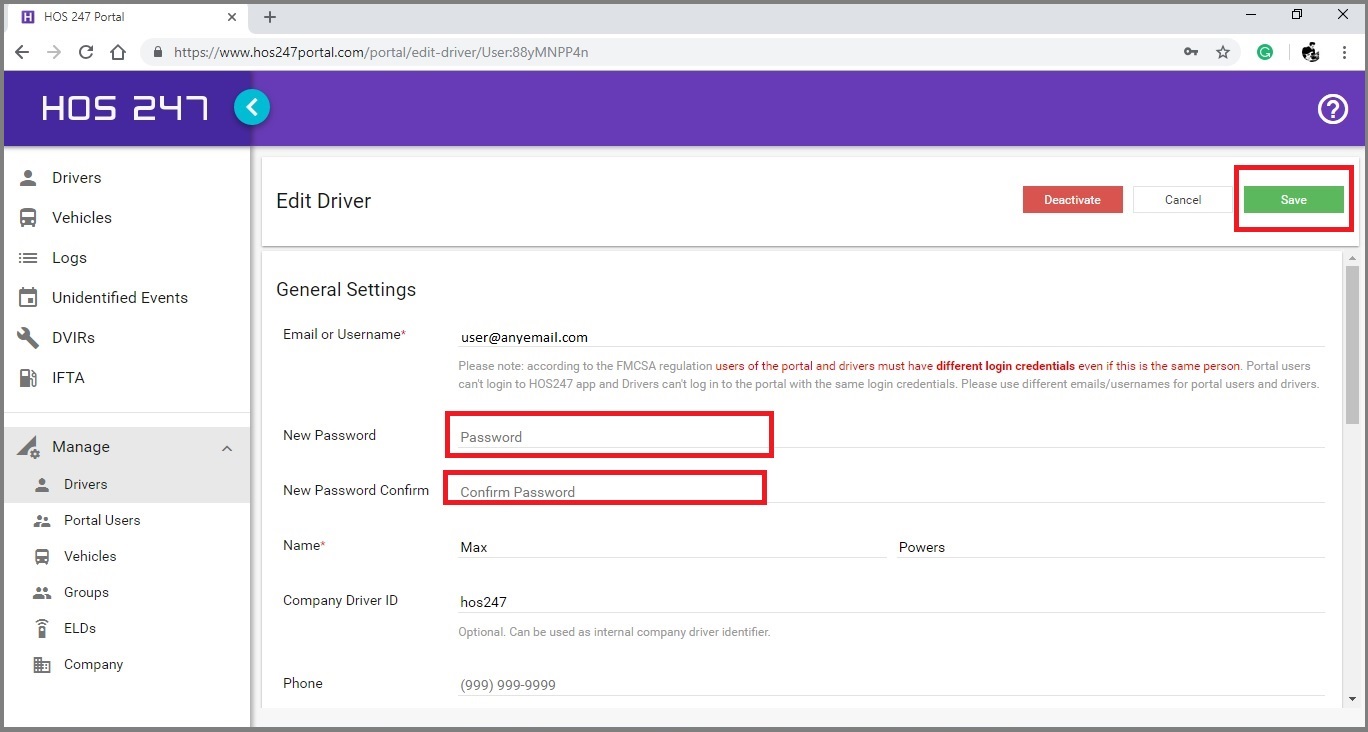
Task: Click the Company Driver ID field
Action: (x=892, y=602)
